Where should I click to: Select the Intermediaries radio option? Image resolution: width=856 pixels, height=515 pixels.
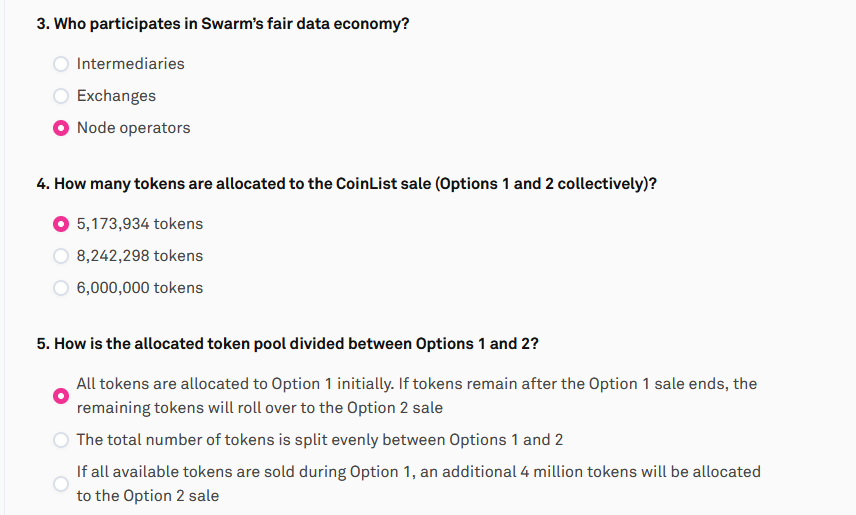61,64
